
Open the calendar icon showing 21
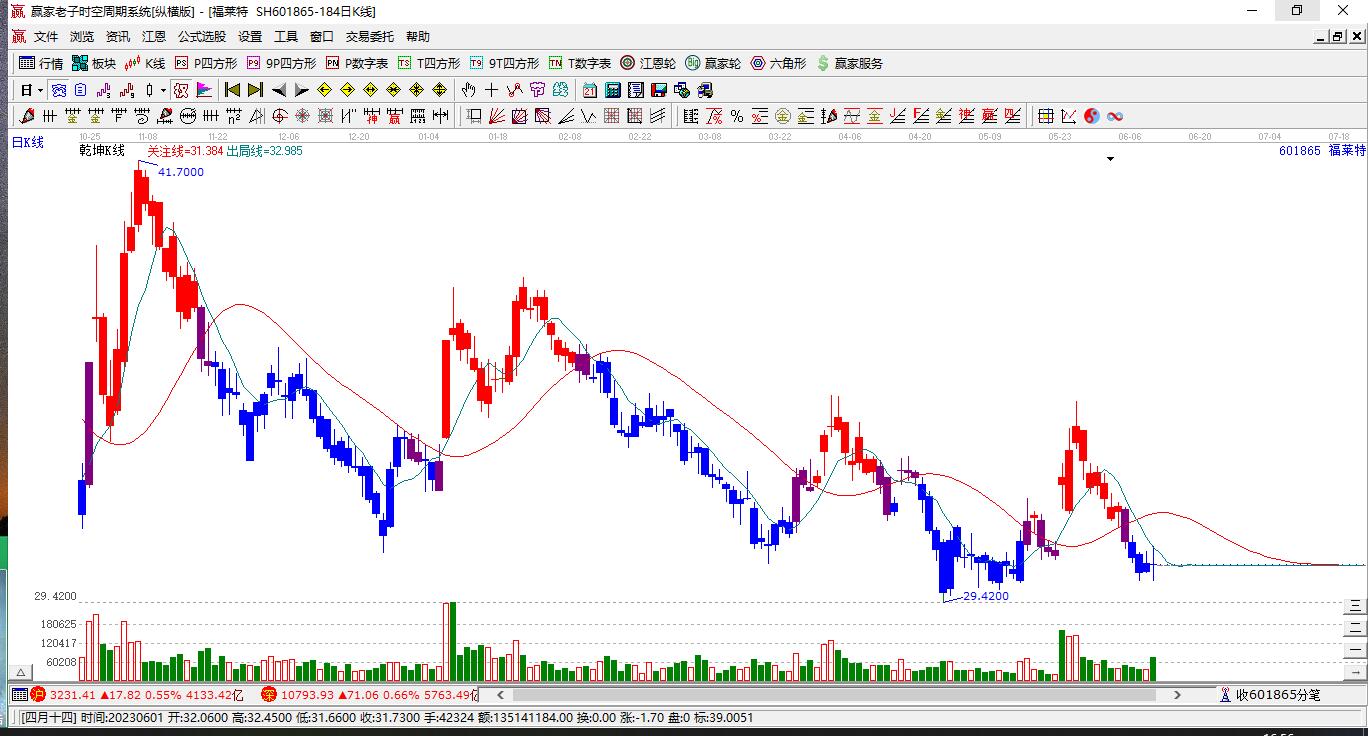tap(590, 90)
